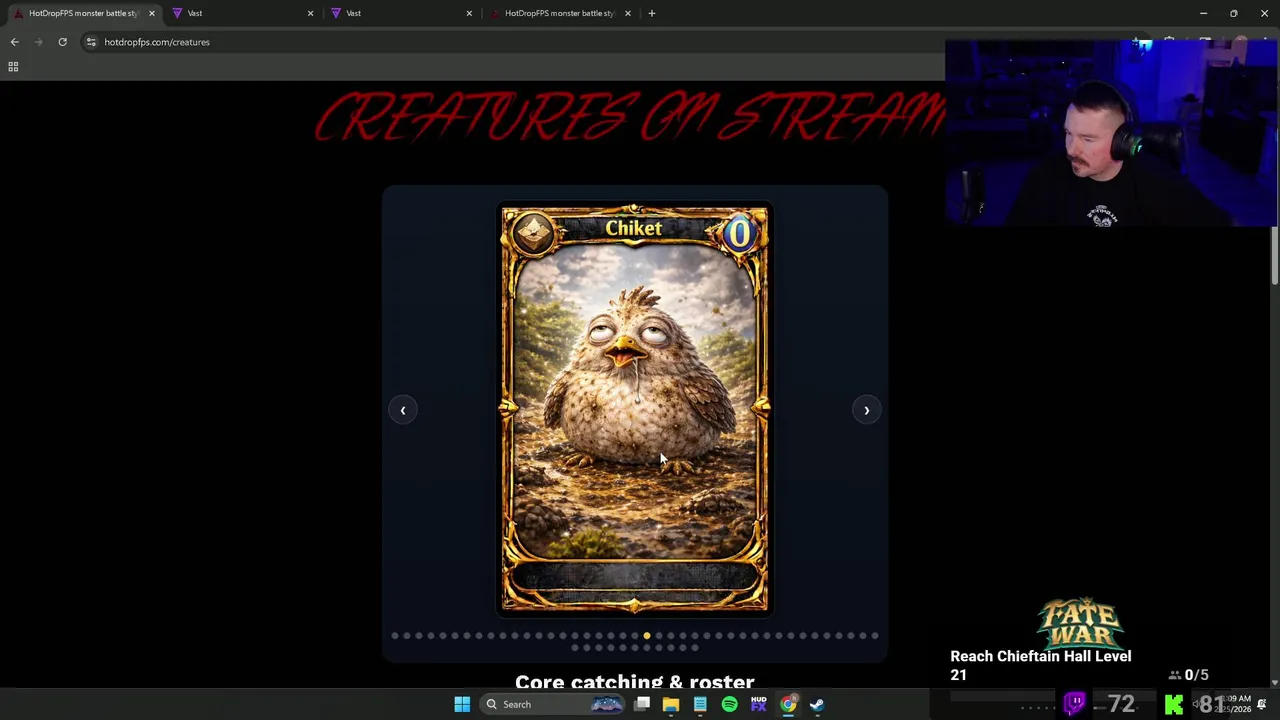The image size is (1280, 720).
Task: Select the last dot in second dot row
Action: tap(694, 647)
